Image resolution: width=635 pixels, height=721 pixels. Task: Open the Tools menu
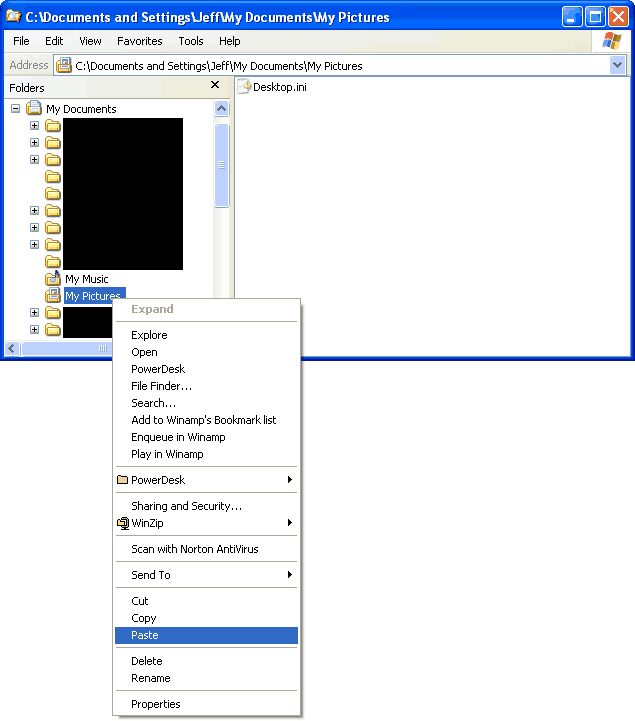191,41
